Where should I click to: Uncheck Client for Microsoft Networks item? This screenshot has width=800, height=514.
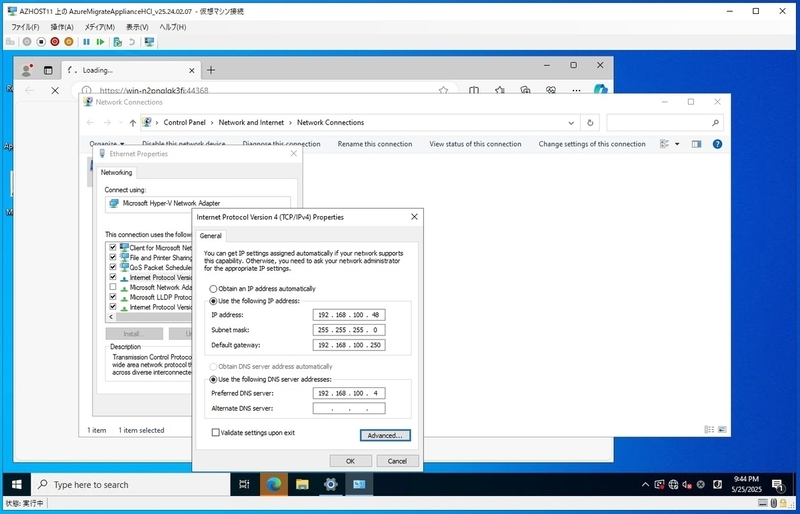[113, 248]
